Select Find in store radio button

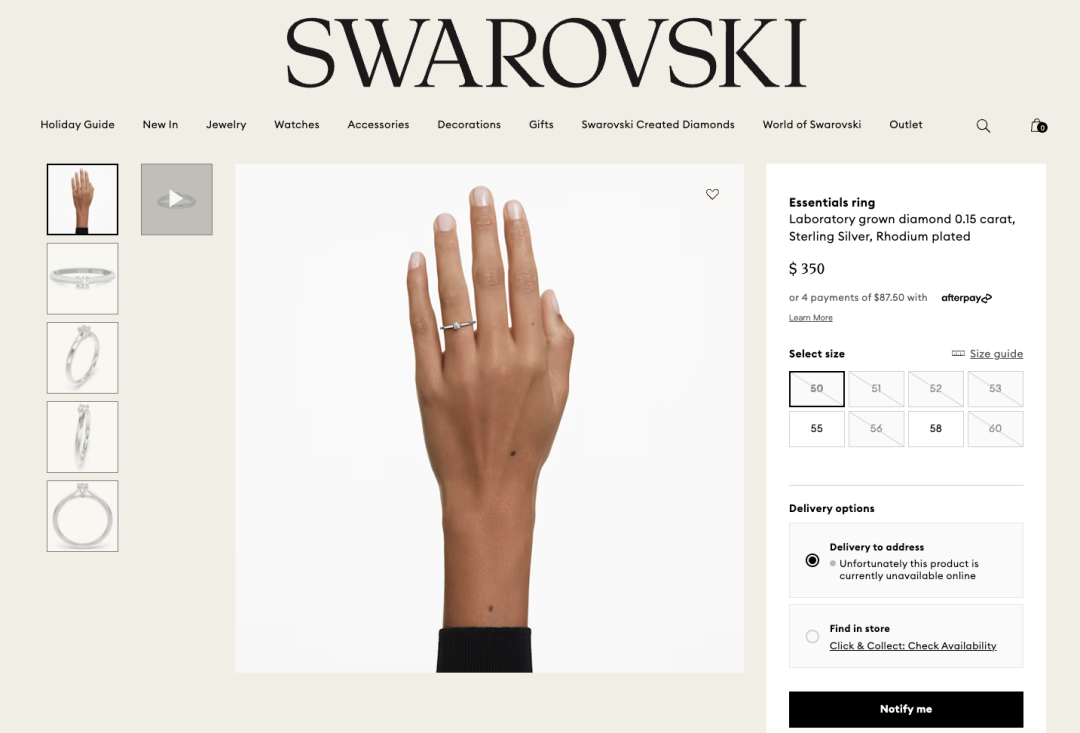813,637
